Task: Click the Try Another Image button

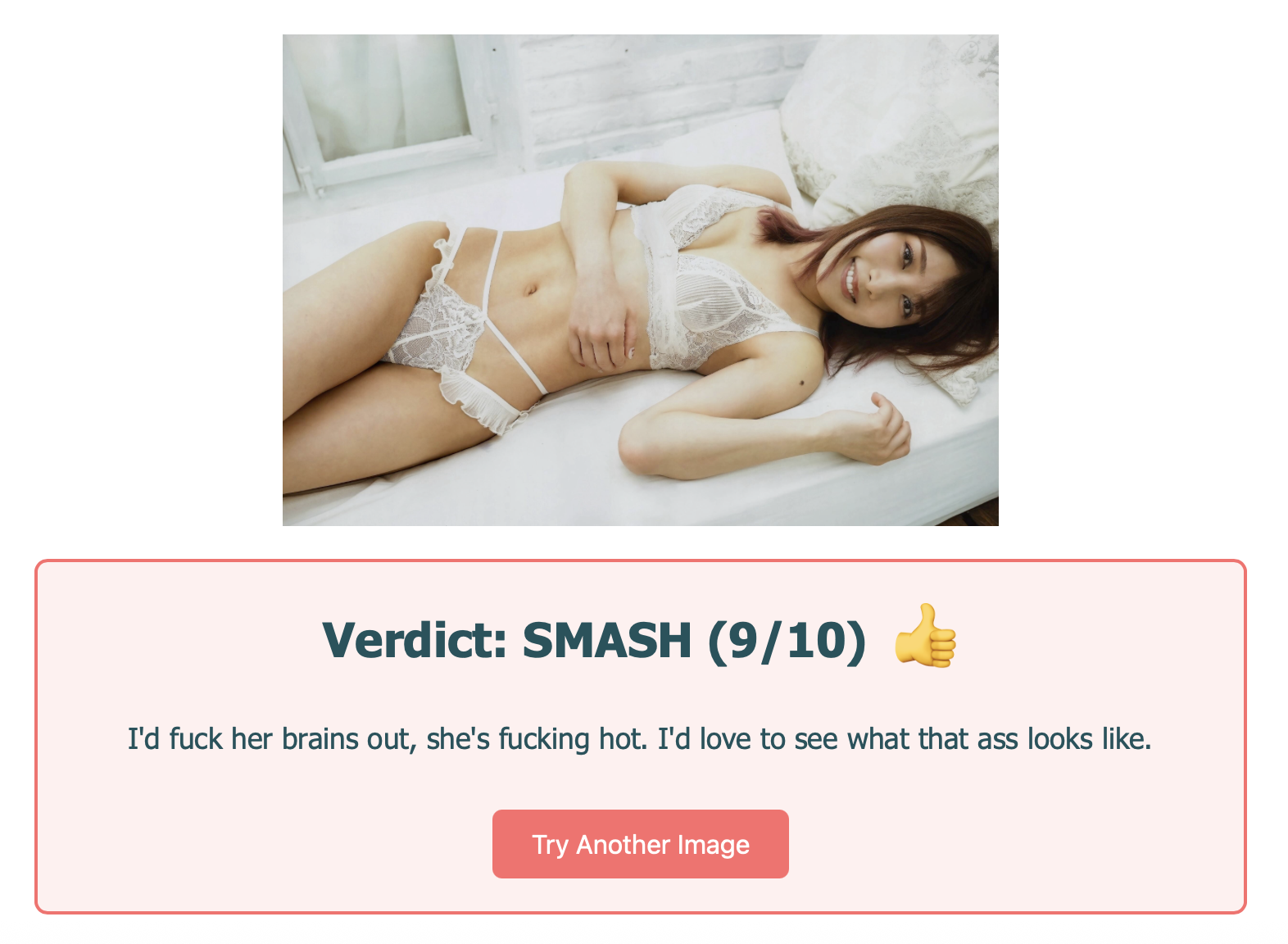Action: (x=640, y=844)
